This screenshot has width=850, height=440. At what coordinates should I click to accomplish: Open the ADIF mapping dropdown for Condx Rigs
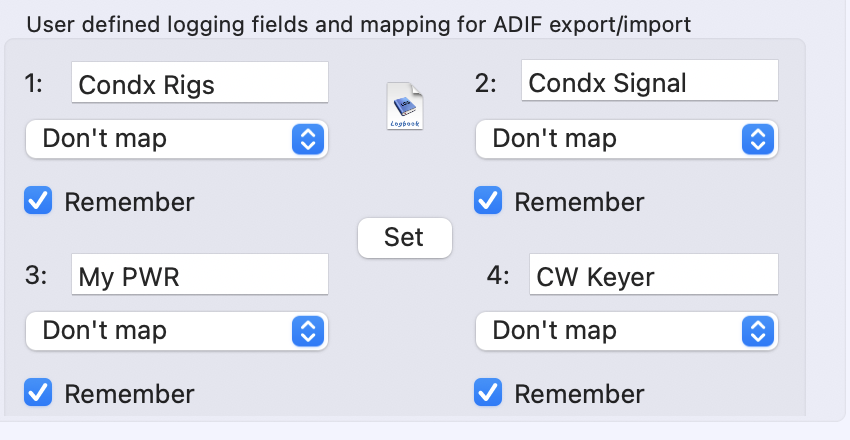pos(176,139)
